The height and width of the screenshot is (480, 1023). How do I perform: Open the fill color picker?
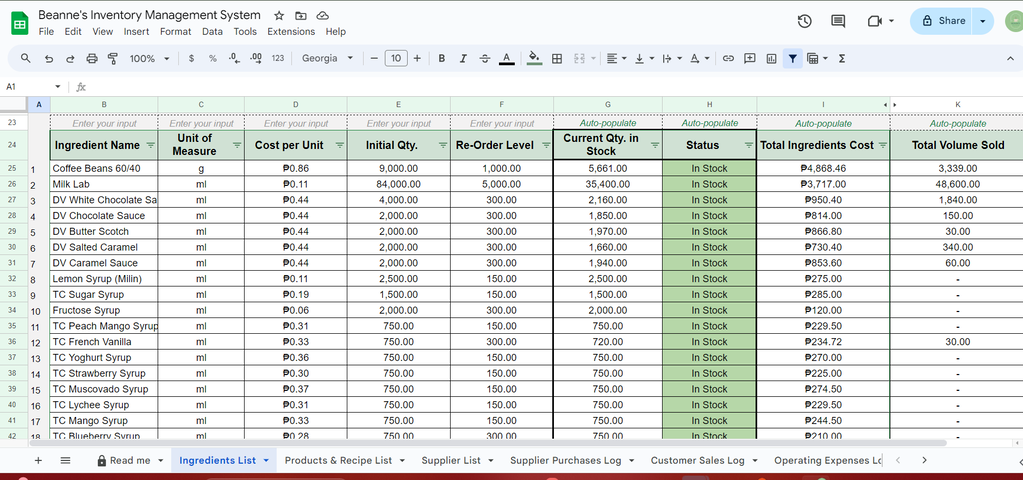point(534,59)
